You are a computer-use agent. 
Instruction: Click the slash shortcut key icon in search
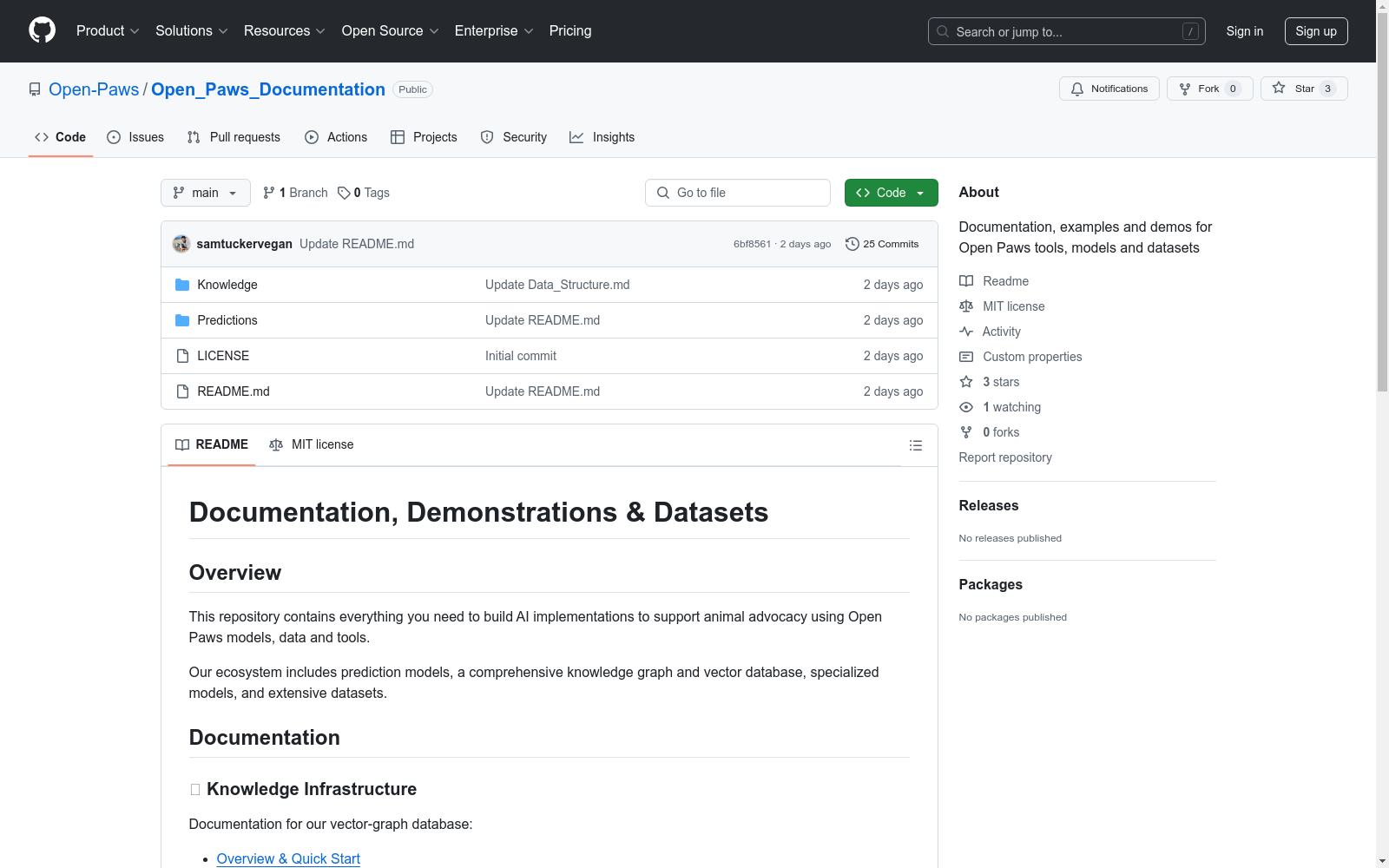coord(1190,31)
